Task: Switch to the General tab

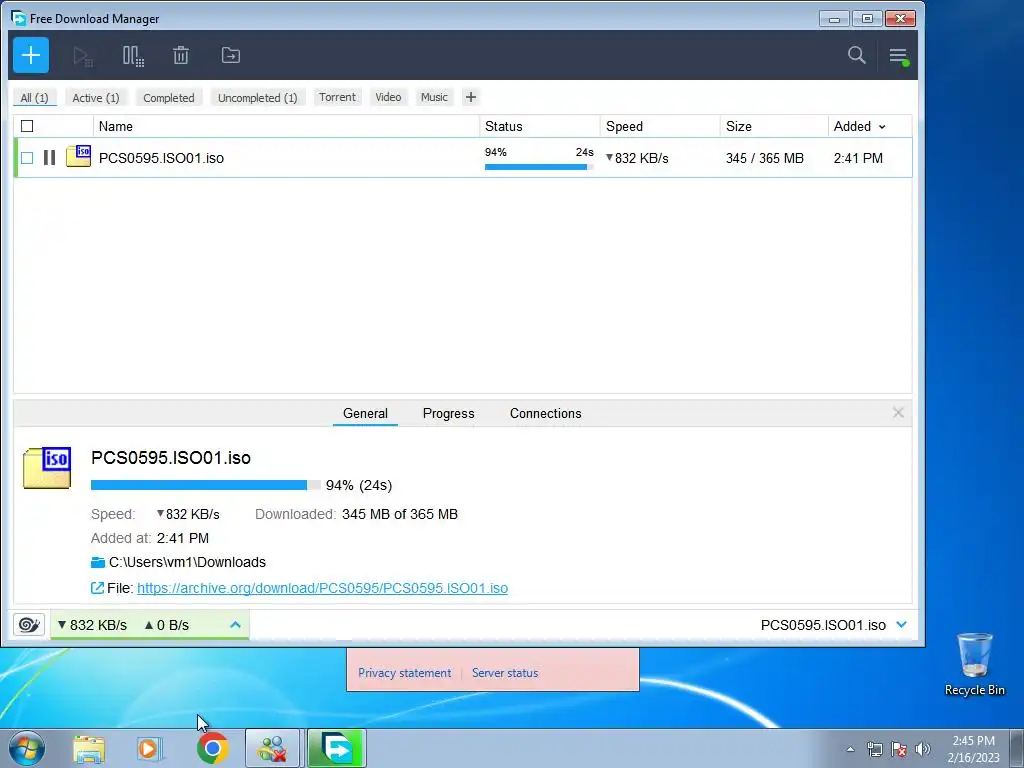Action: 365,413
